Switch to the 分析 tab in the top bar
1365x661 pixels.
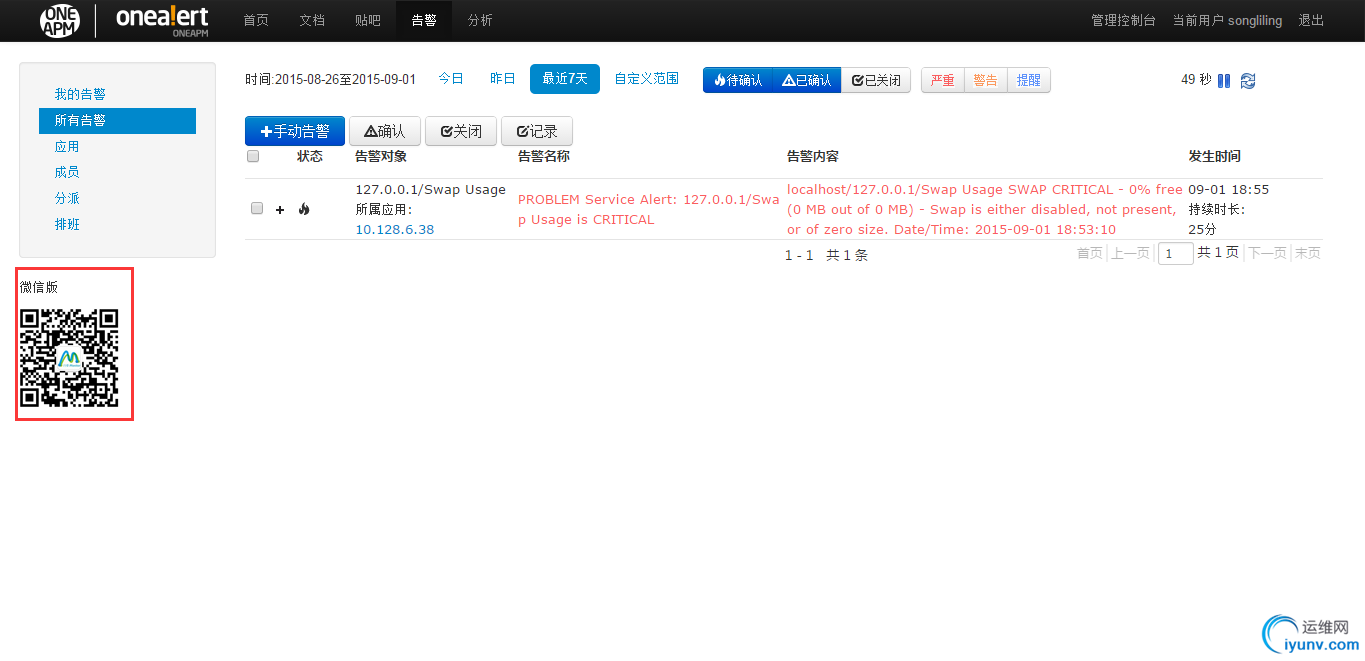click(478, 20)
